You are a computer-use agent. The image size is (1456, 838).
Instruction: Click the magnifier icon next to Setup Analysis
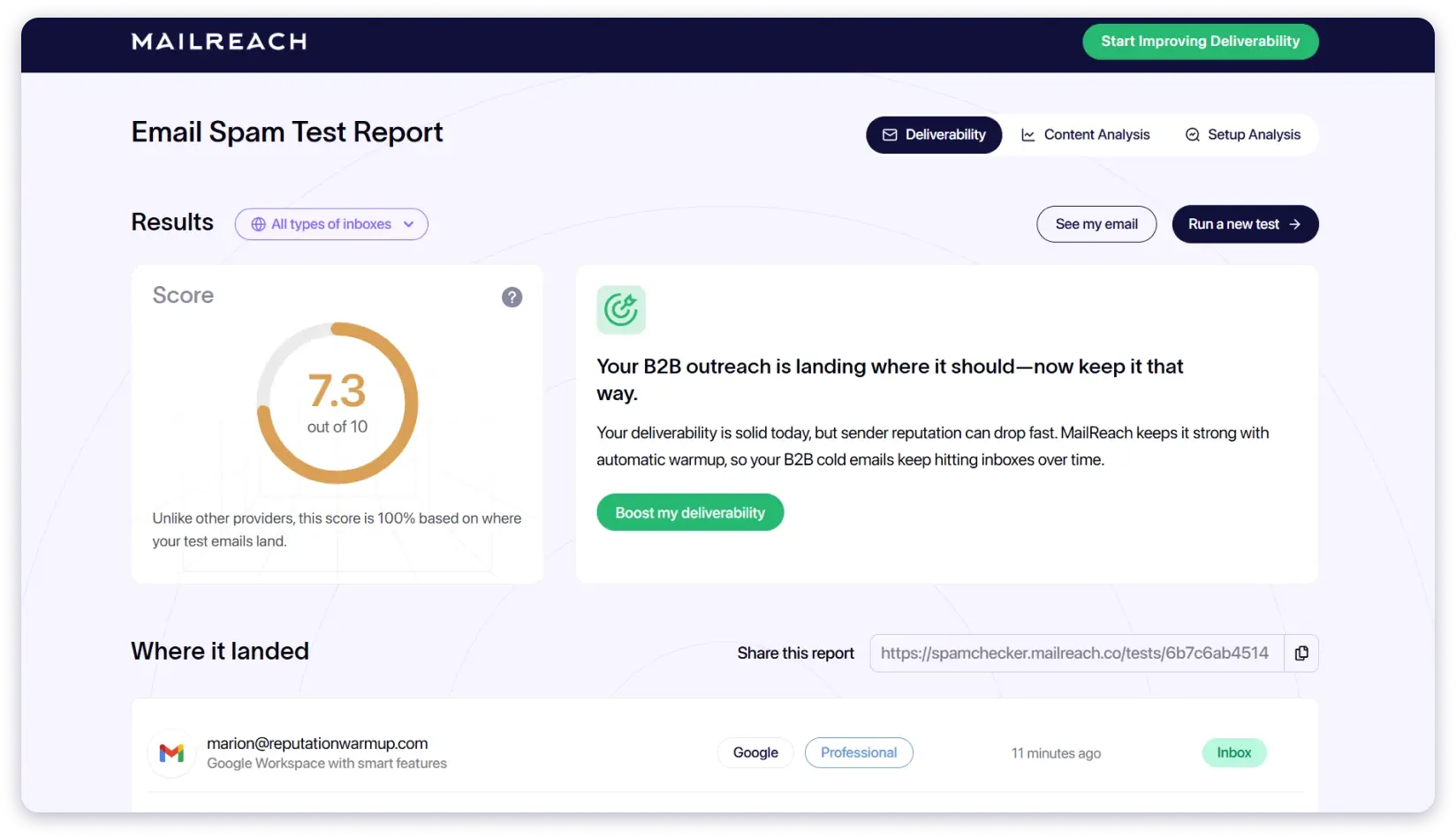pyautogui.click(x=1192, y=134)
